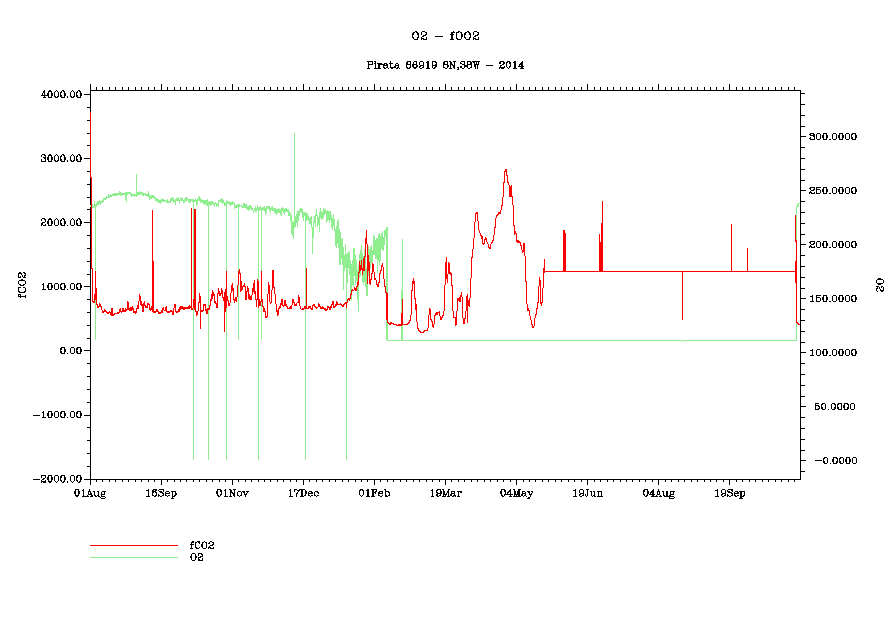Click the red fCO2 legend line
Viewport: 891px width, 630px height.
pyautogui.click(x=133, y=546)
